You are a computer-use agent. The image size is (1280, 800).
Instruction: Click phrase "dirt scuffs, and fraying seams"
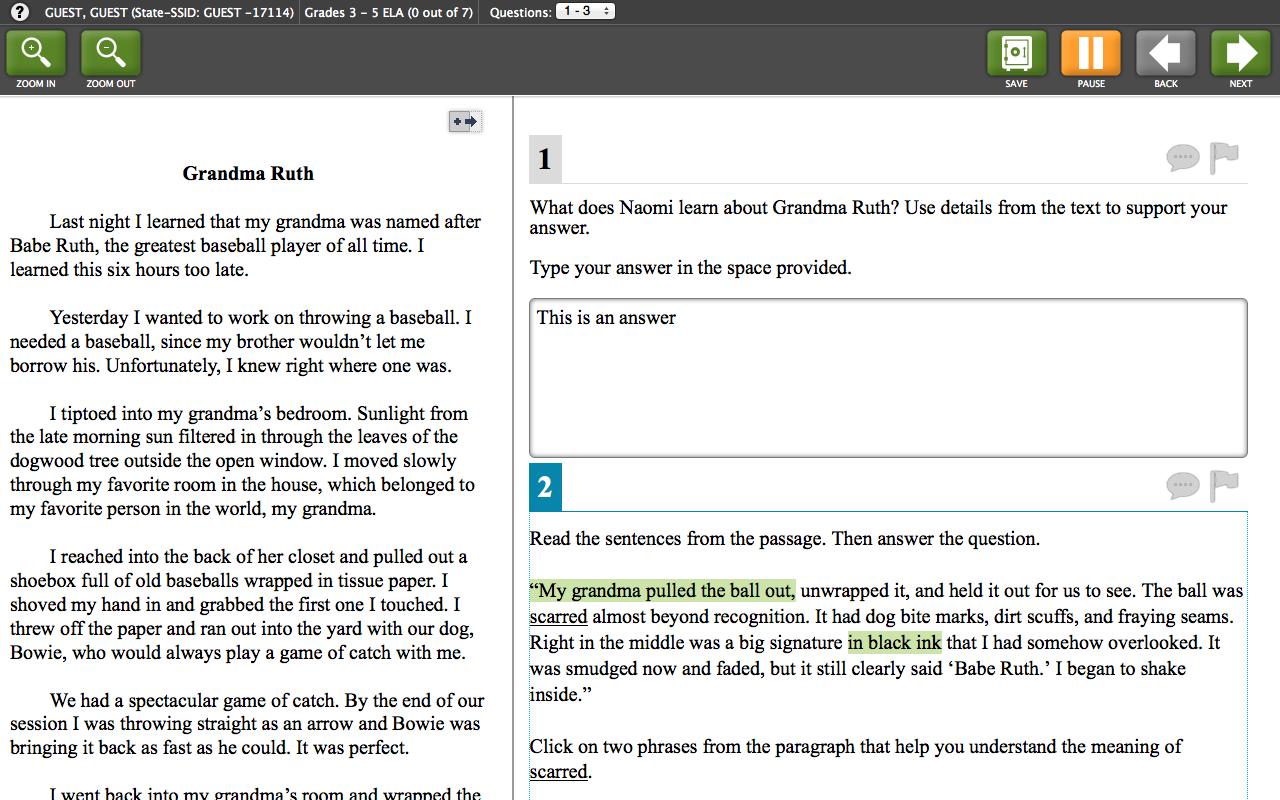tap(1113, 616)
